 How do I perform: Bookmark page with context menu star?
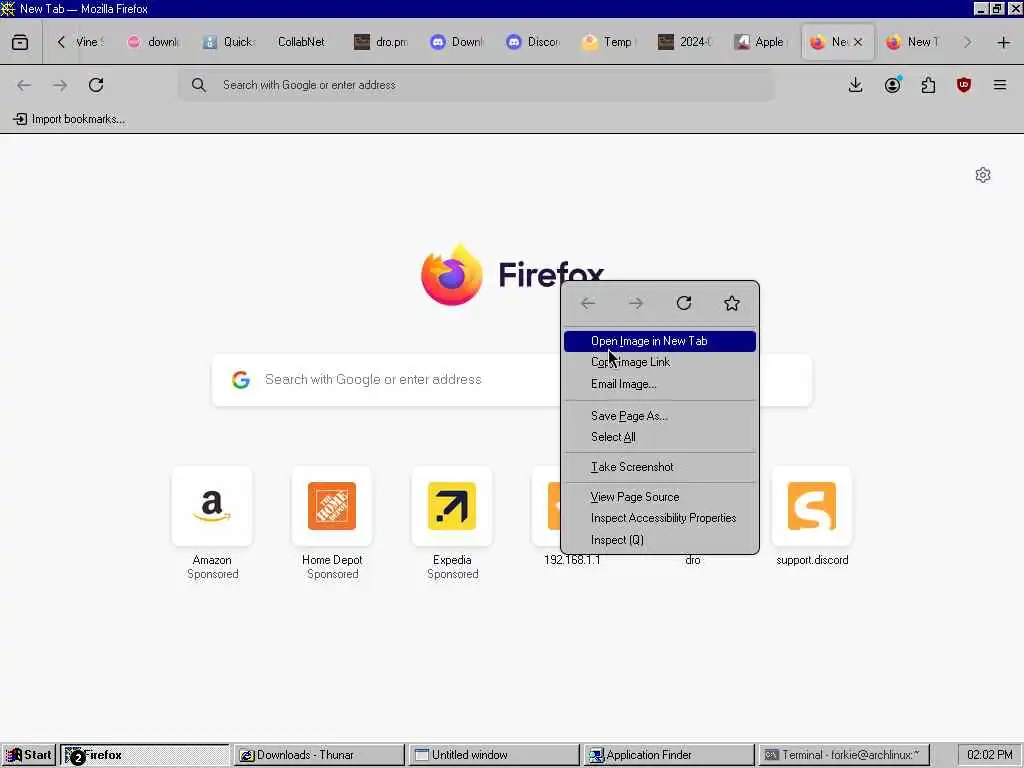(x=732, y=303)
